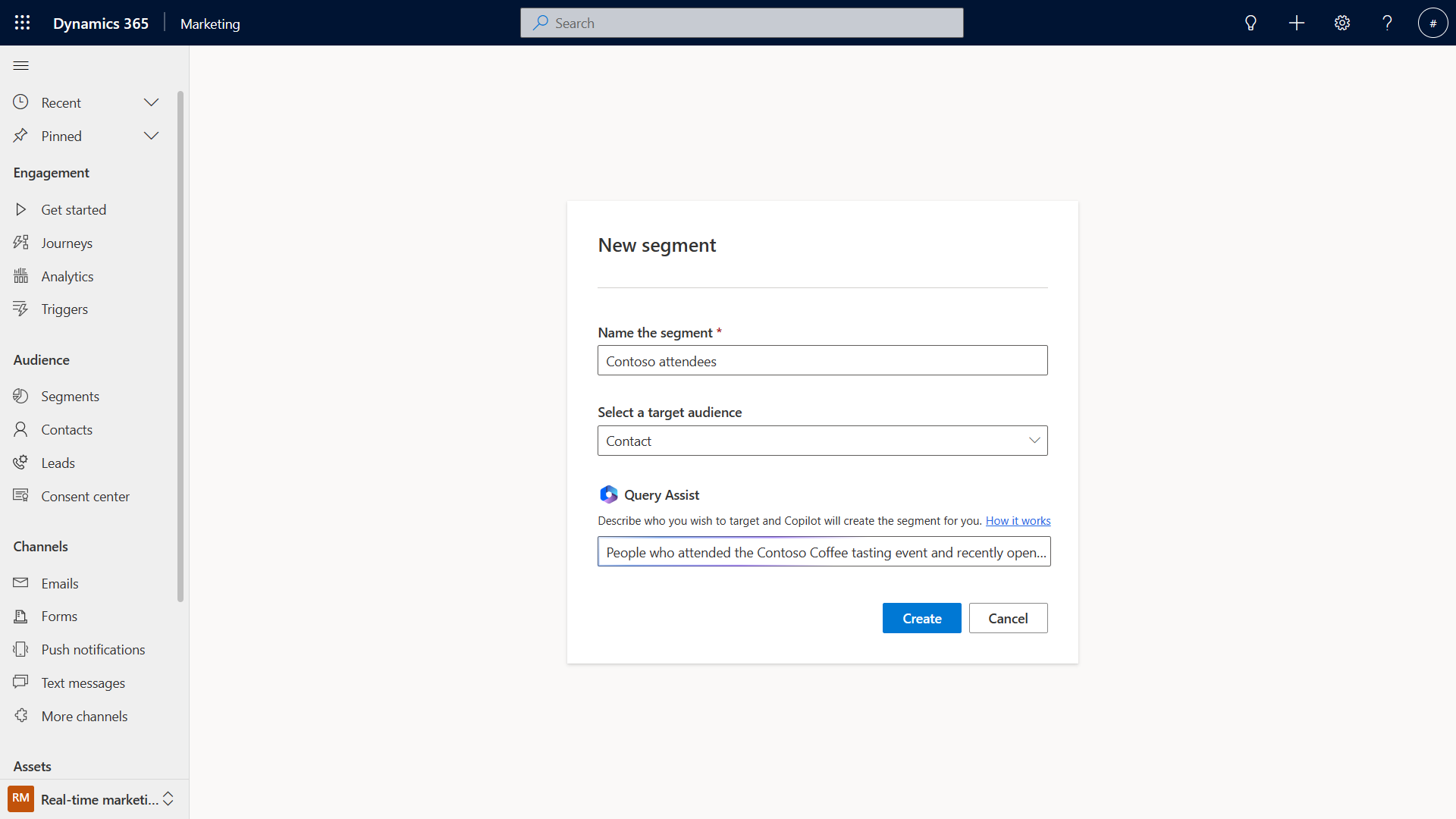Screen dimensions: 1456x819
Task: Click the Create button
Action: (x=921, y=618)
